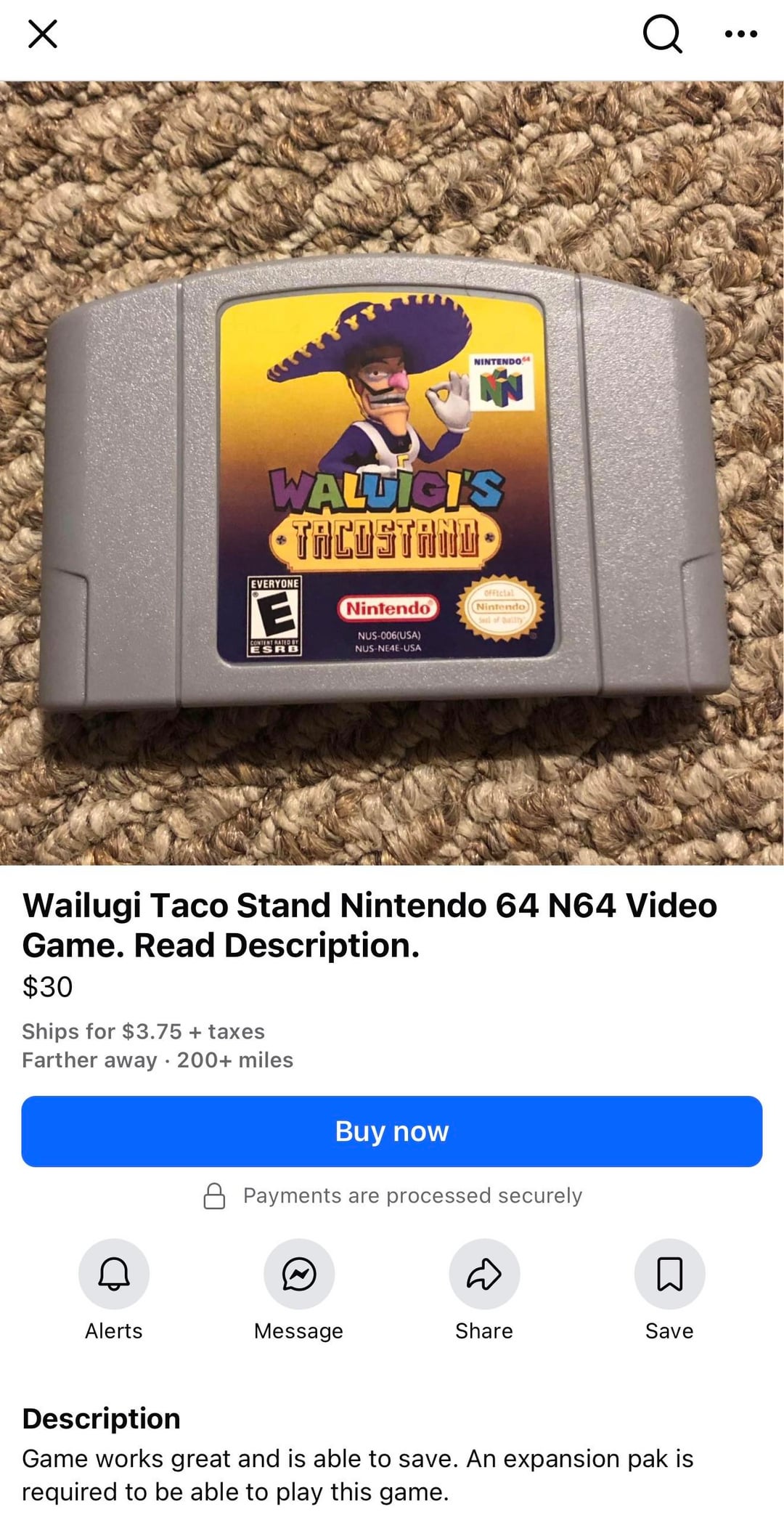Screen dimensions: 784x1520
Task: Tap the Alerts bell icon
Action: 114,1274
